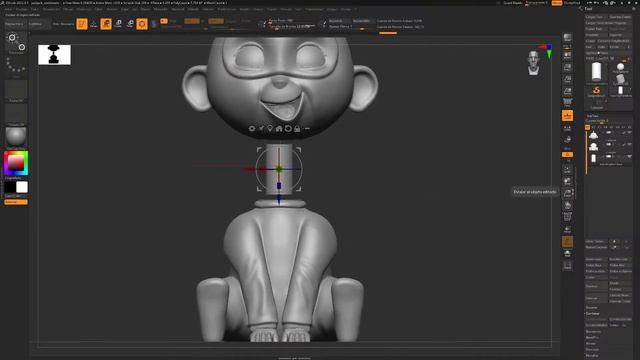Image resolution: width=640 pixels, height=360 pixels.
Task: Select the white main color swatch
Action: pos(22,187)
